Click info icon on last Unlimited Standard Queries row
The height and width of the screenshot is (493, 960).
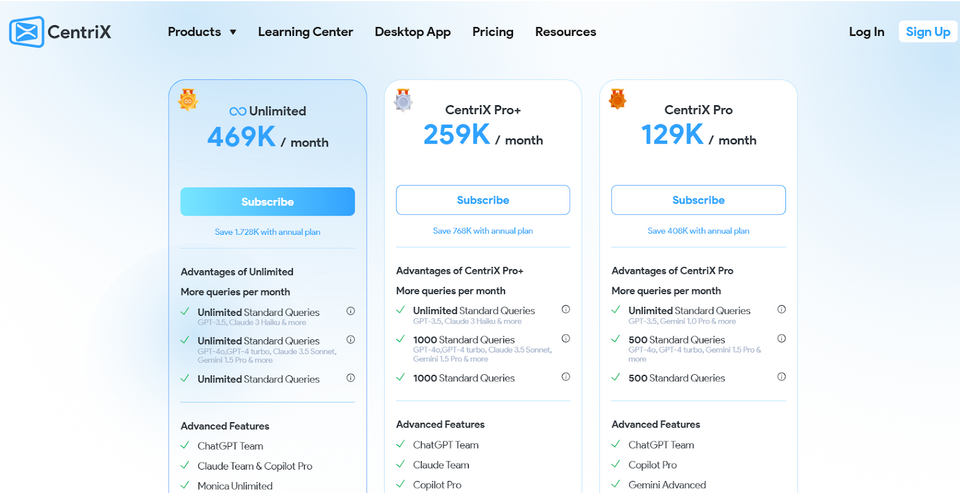pos(351,378)
